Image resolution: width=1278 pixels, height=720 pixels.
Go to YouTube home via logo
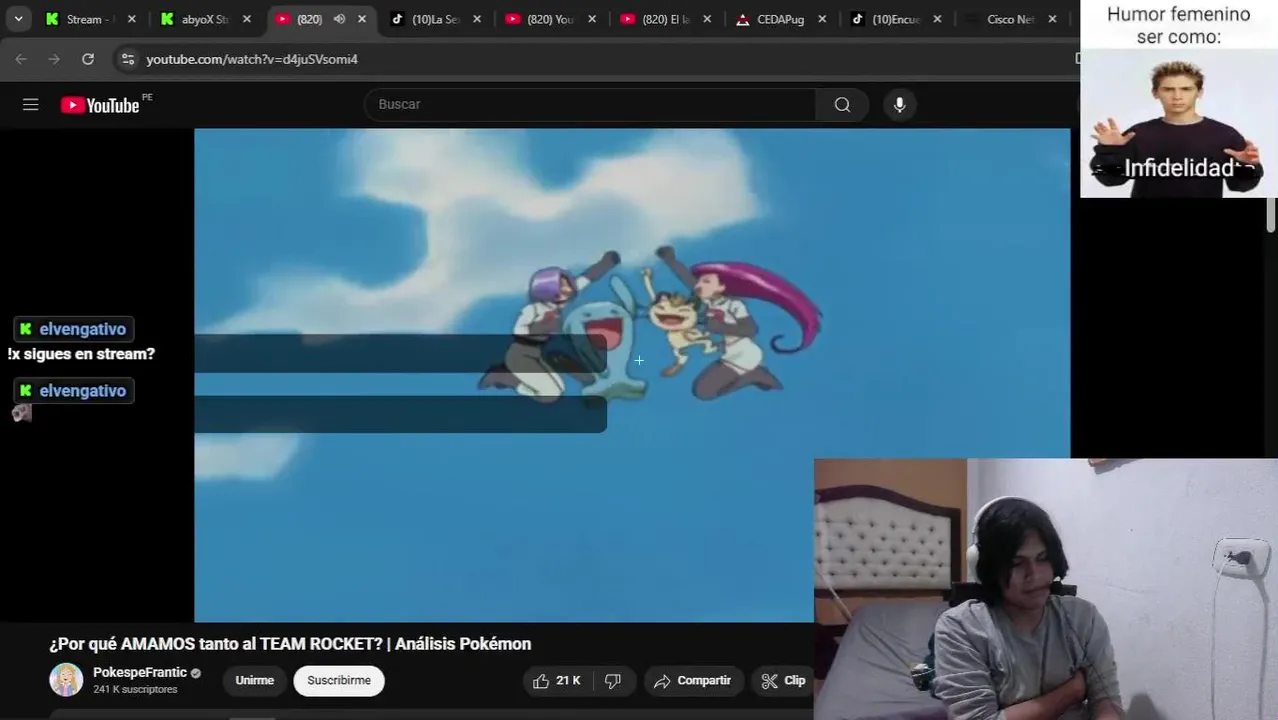tap(100, 105)
